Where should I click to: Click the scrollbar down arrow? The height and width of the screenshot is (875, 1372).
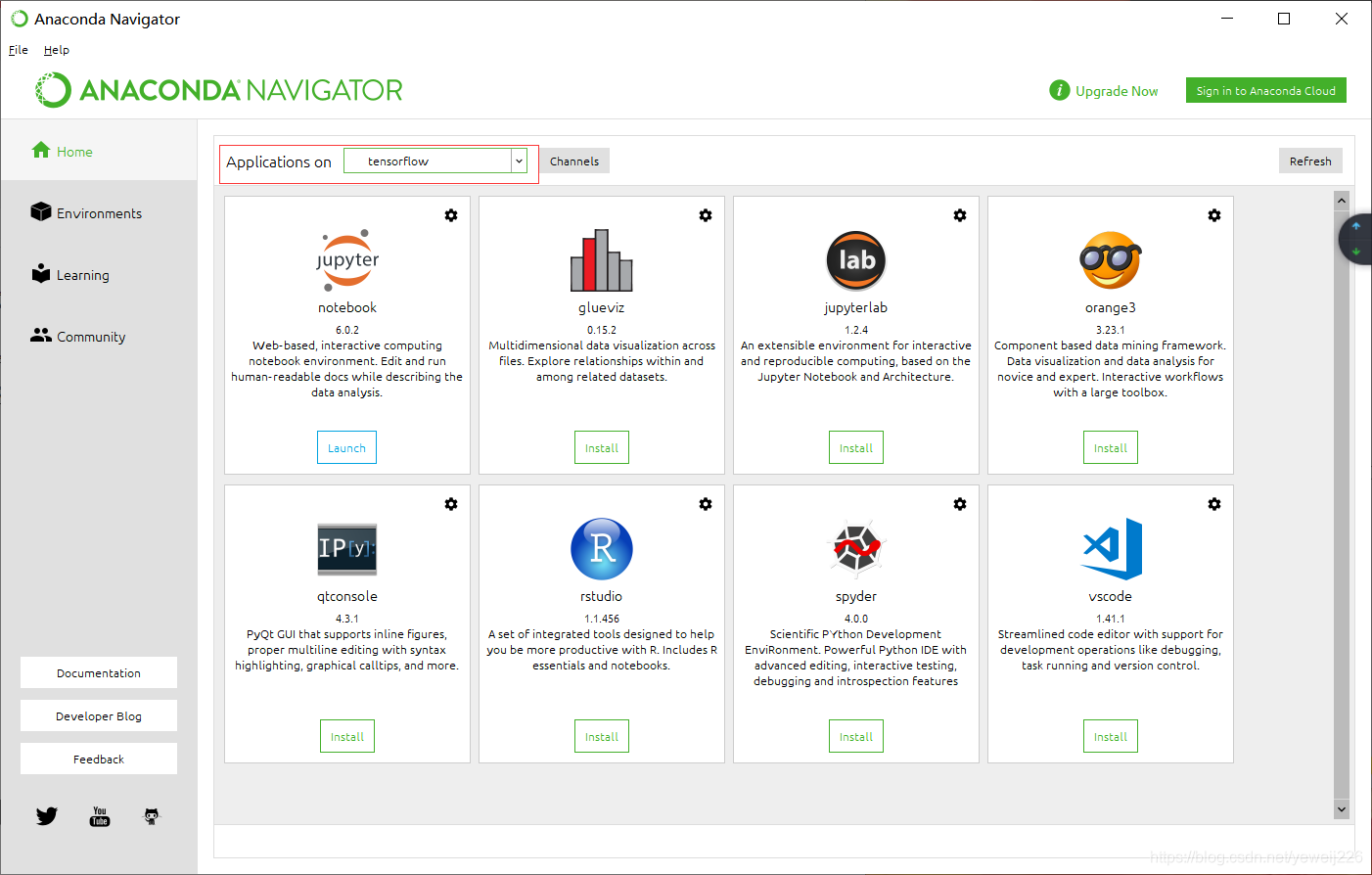pos(1342,809)
